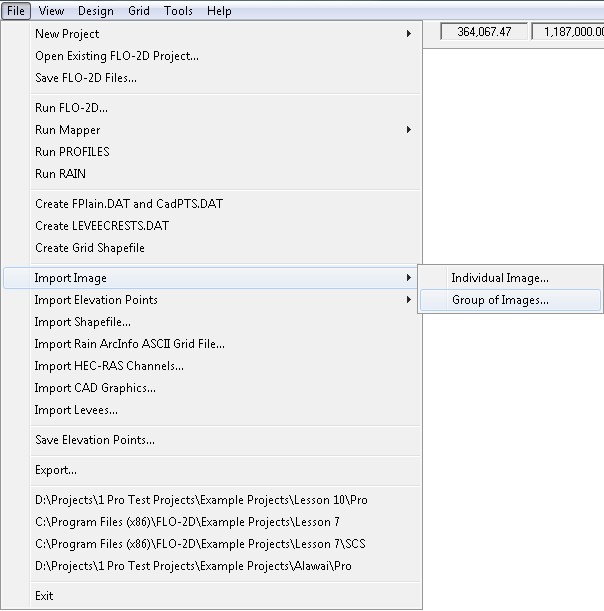This screenshot has height=611, width=604.
Task: Click the 364,067.47 coordinate field
Action: (483, 32)
